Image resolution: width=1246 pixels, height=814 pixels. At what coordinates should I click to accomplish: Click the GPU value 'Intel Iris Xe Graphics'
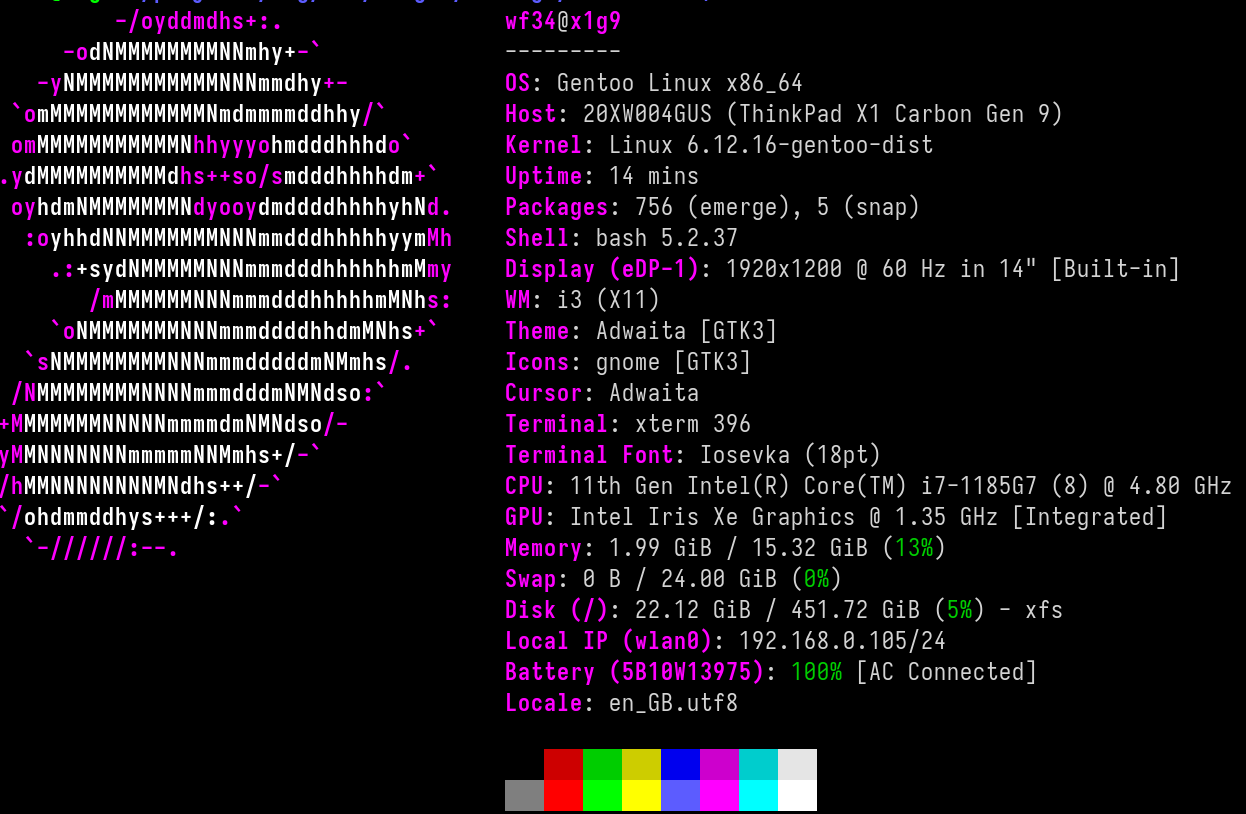(712, 517)
